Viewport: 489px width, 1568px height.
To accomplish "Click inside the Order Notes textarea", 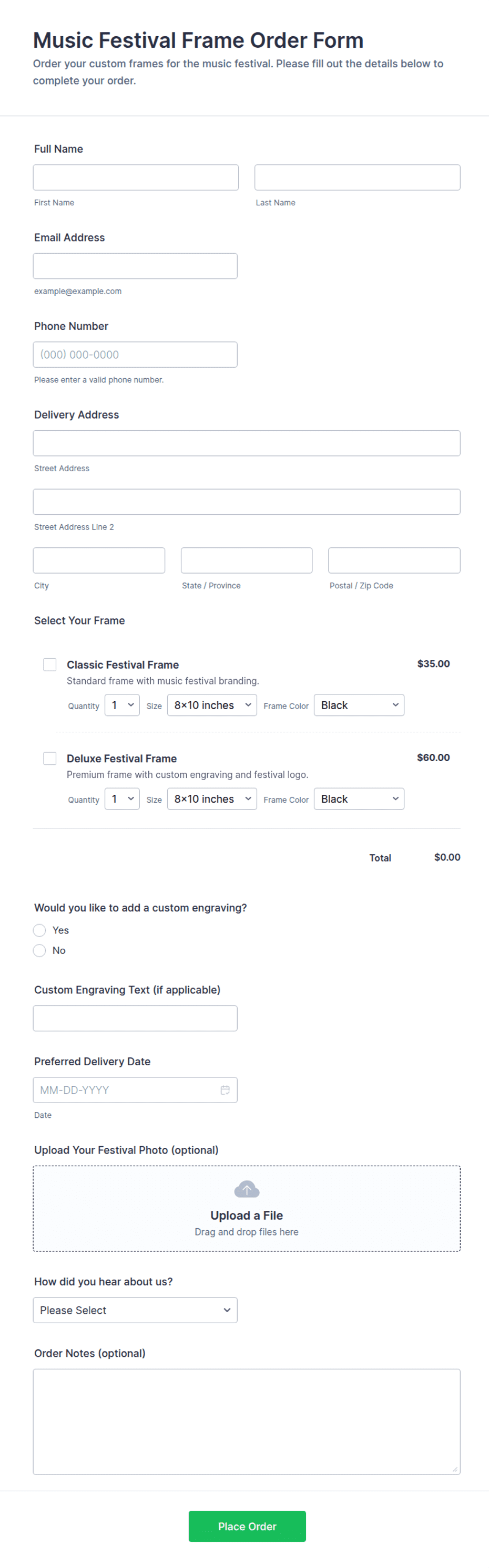I will pyautogui.click(x=247, y=1421).
